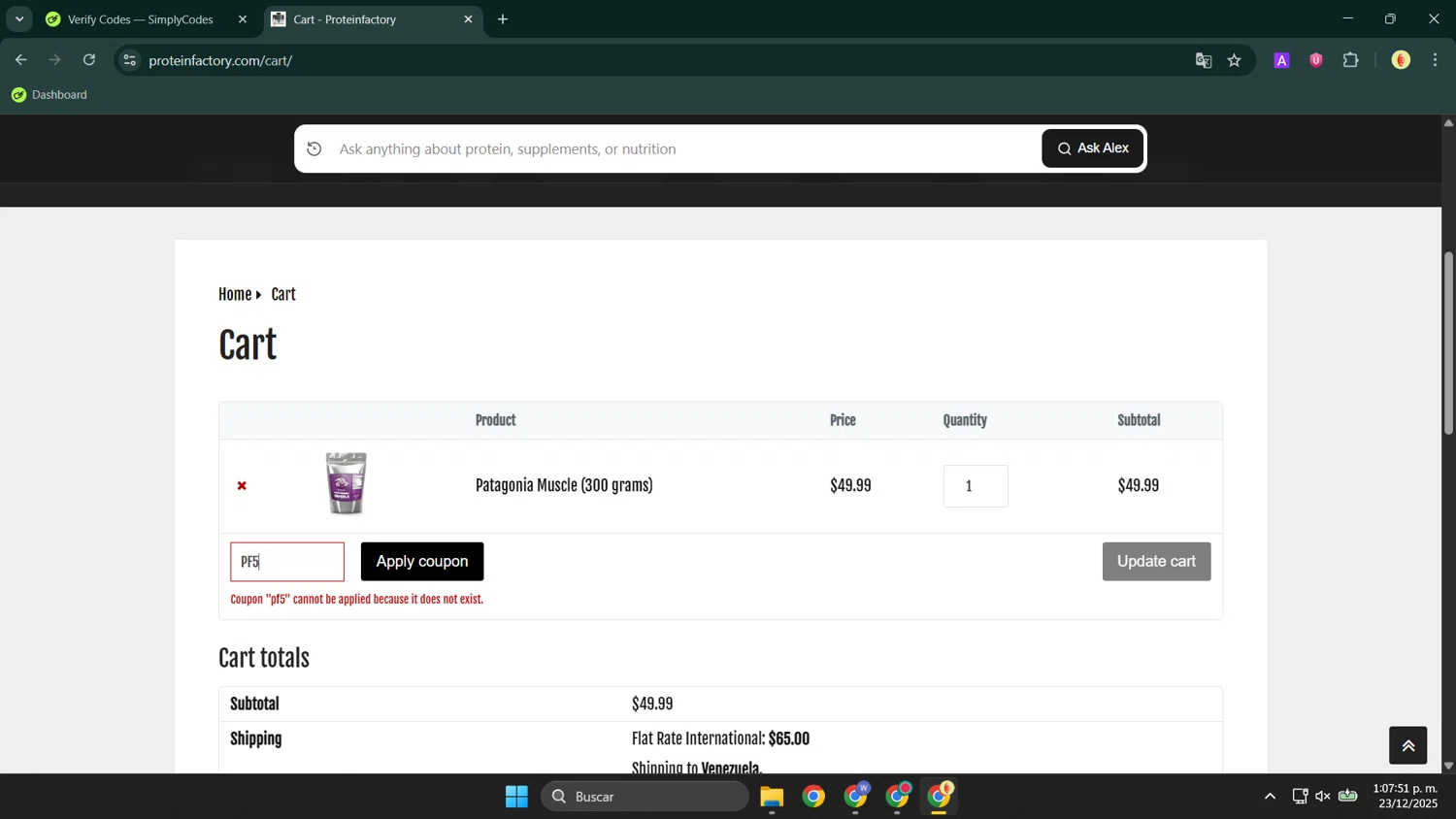Open the Patagonia Muscle product thumbnail

pyautogui.click(x=347, y=483)
